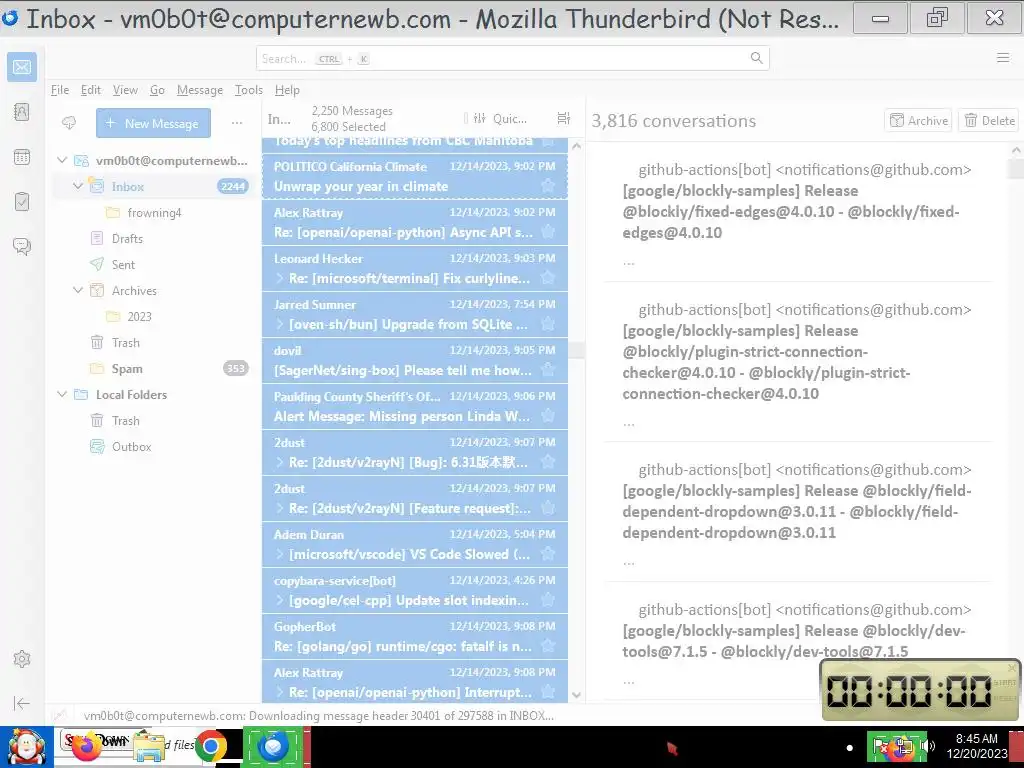The width and height of the screenshot is (1024, 768).
Task: Open the Tools menu
Action: [249, 90]
